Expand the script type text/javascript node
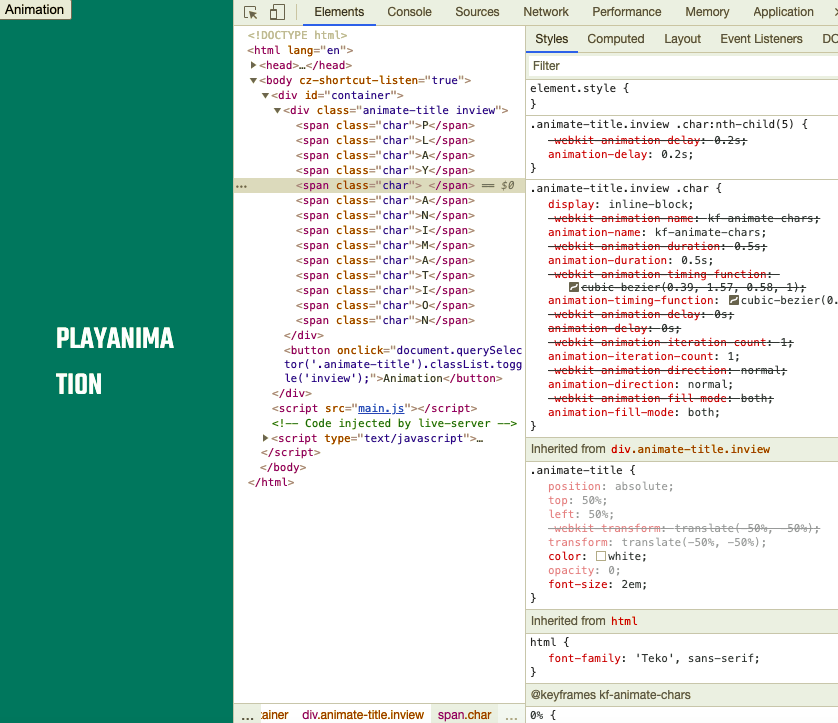 coord(265,438)
